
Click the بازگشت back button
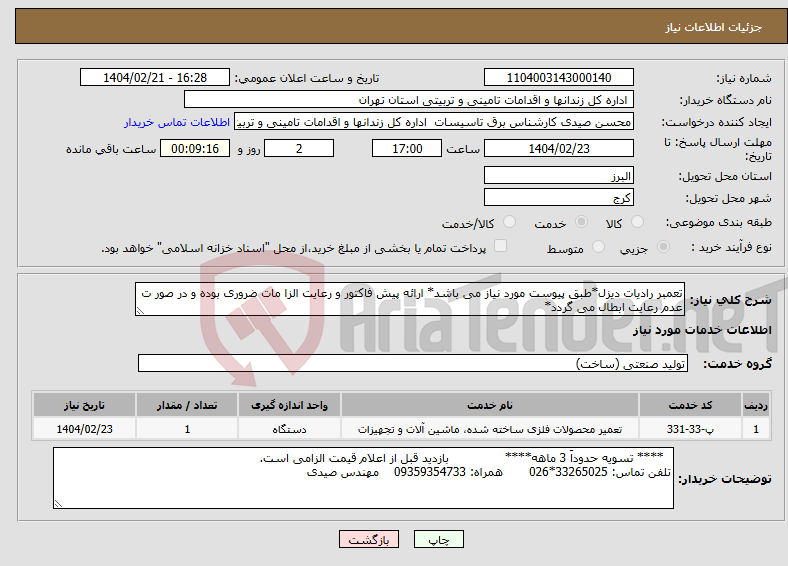click(x=369, y=539)
